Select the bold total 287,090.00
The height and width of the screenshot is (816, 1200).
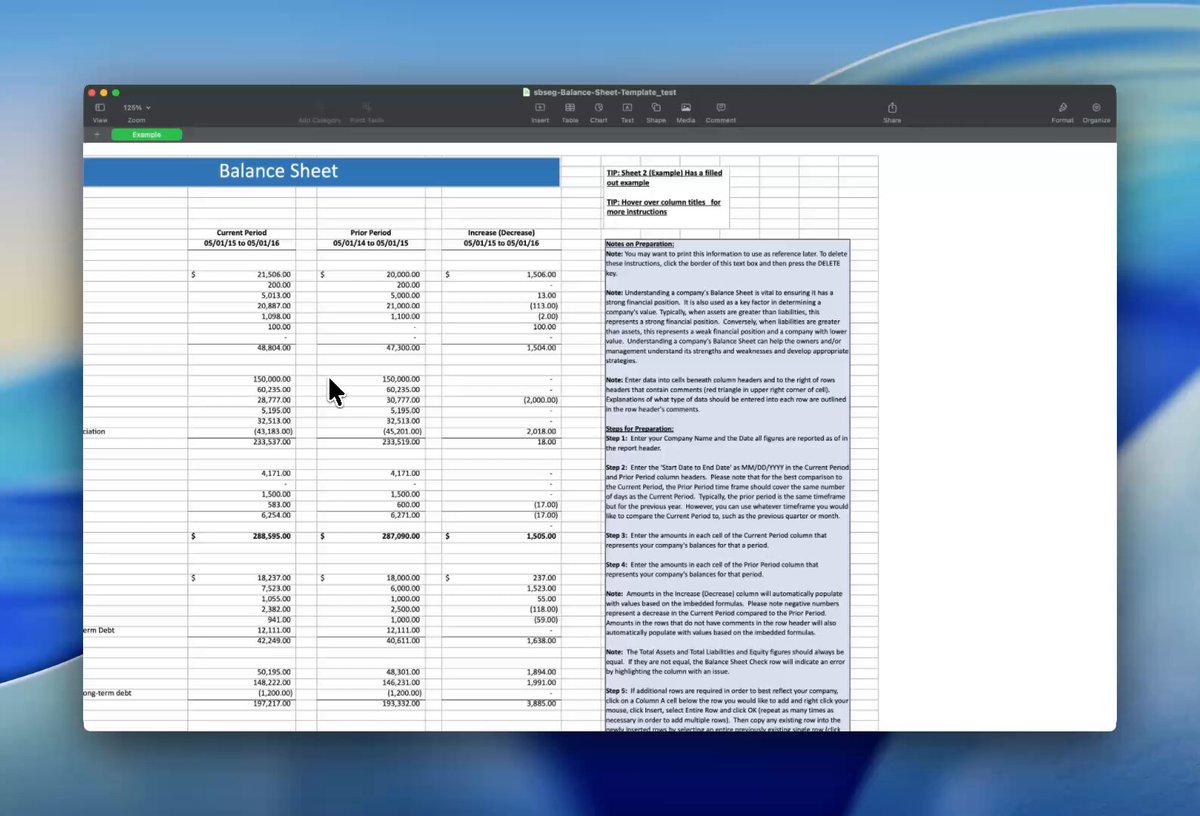coord(399,536)
